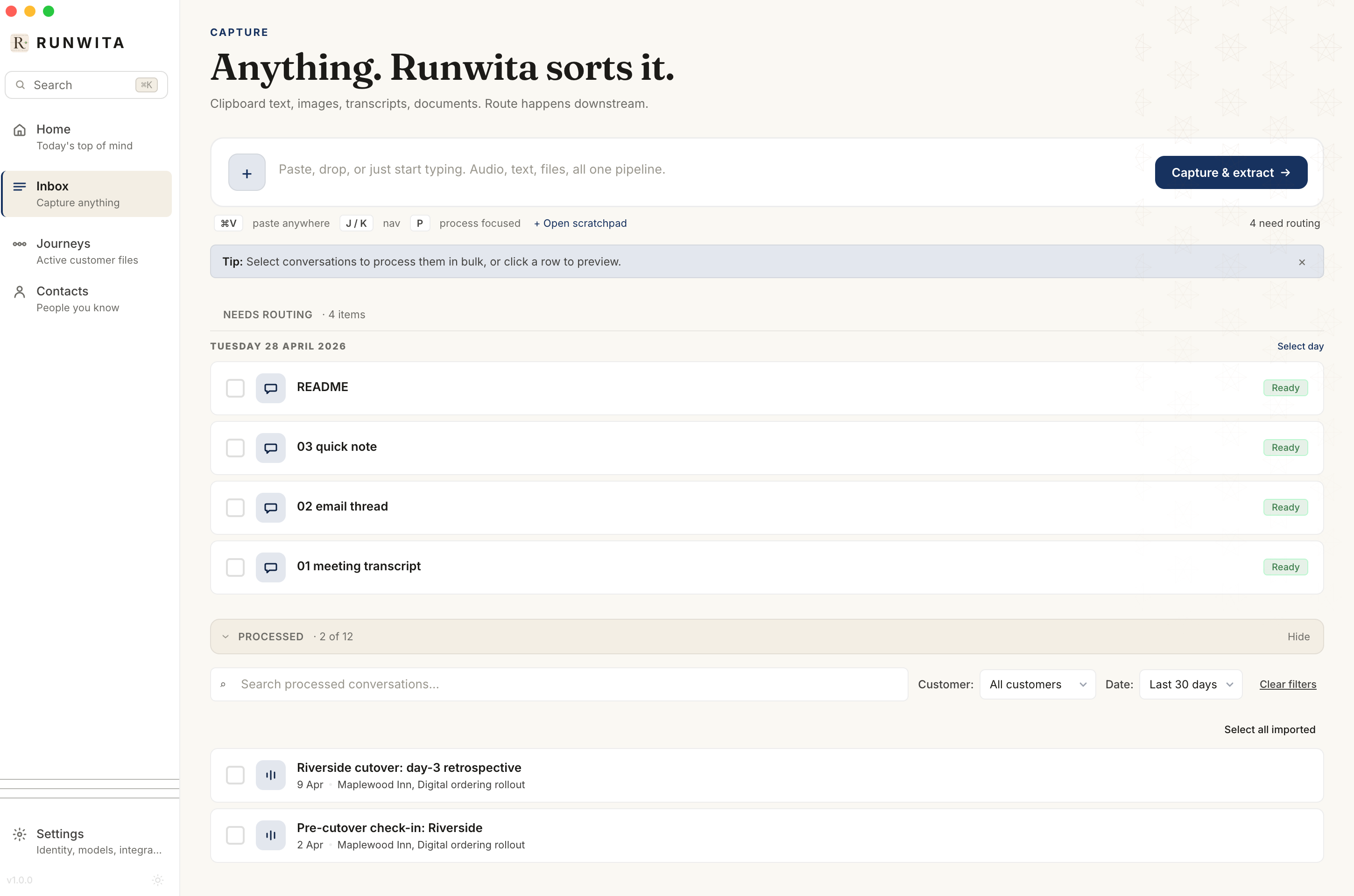Click the chat bubble icon on README row
The image size is (1354, 896).
271,388
